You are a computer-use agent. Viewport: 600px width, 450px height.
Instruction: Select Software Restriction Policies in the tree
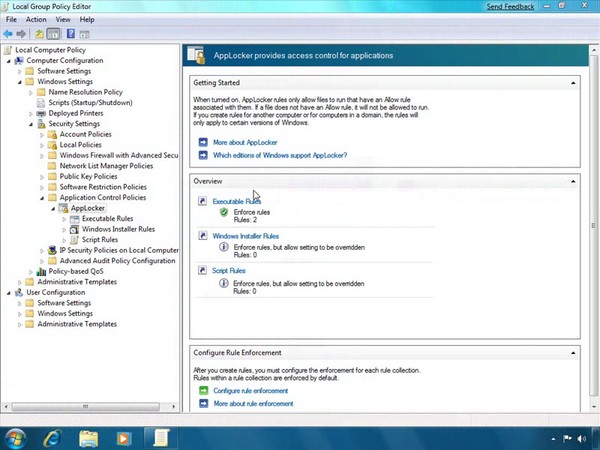click(103, 187)
